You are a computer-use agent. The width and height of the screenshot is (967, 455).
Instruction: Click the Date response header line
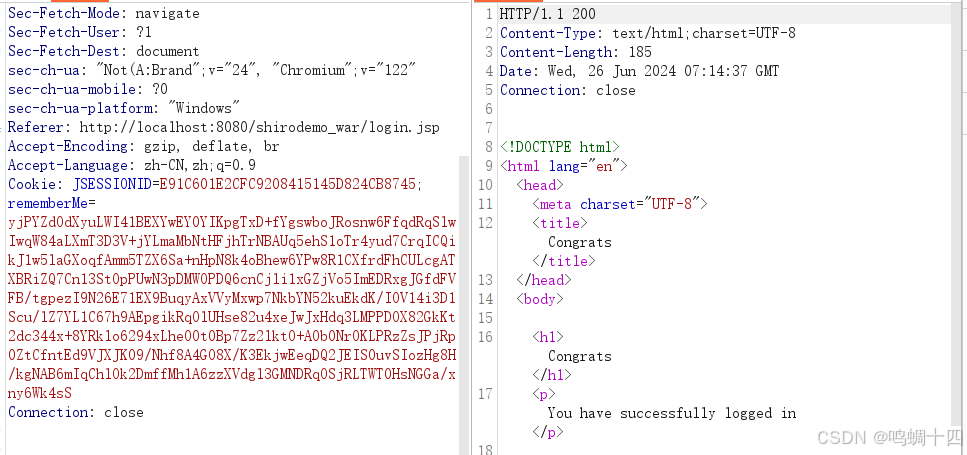[639, 72]
